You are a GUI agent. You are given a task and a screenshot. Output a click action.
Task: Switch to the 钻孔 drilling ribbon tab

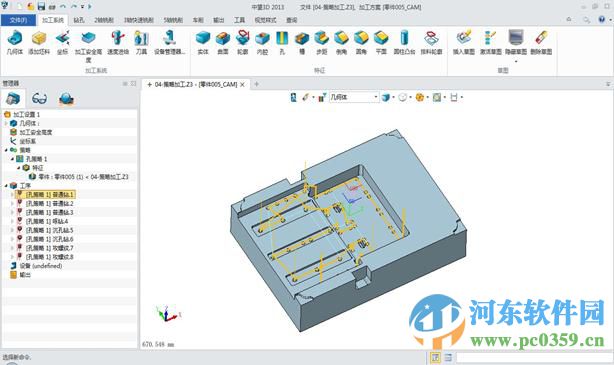tap(79, 20)
